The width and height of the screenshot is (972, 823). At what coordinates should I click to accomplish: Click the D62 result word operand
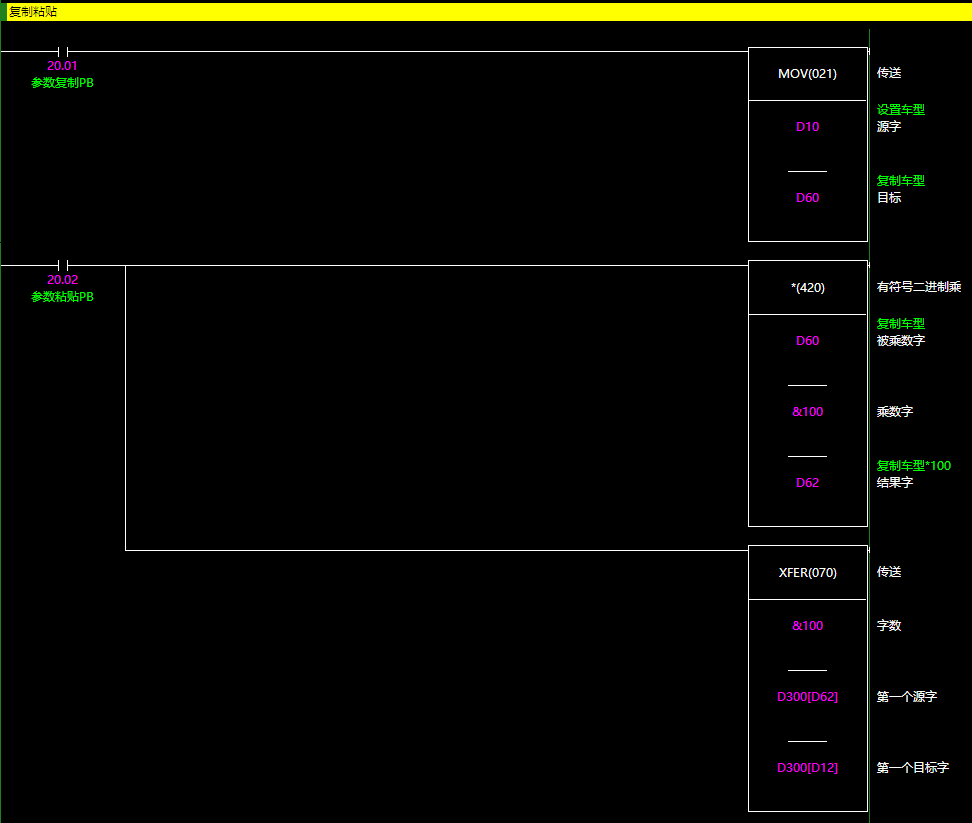coord(807,483)
